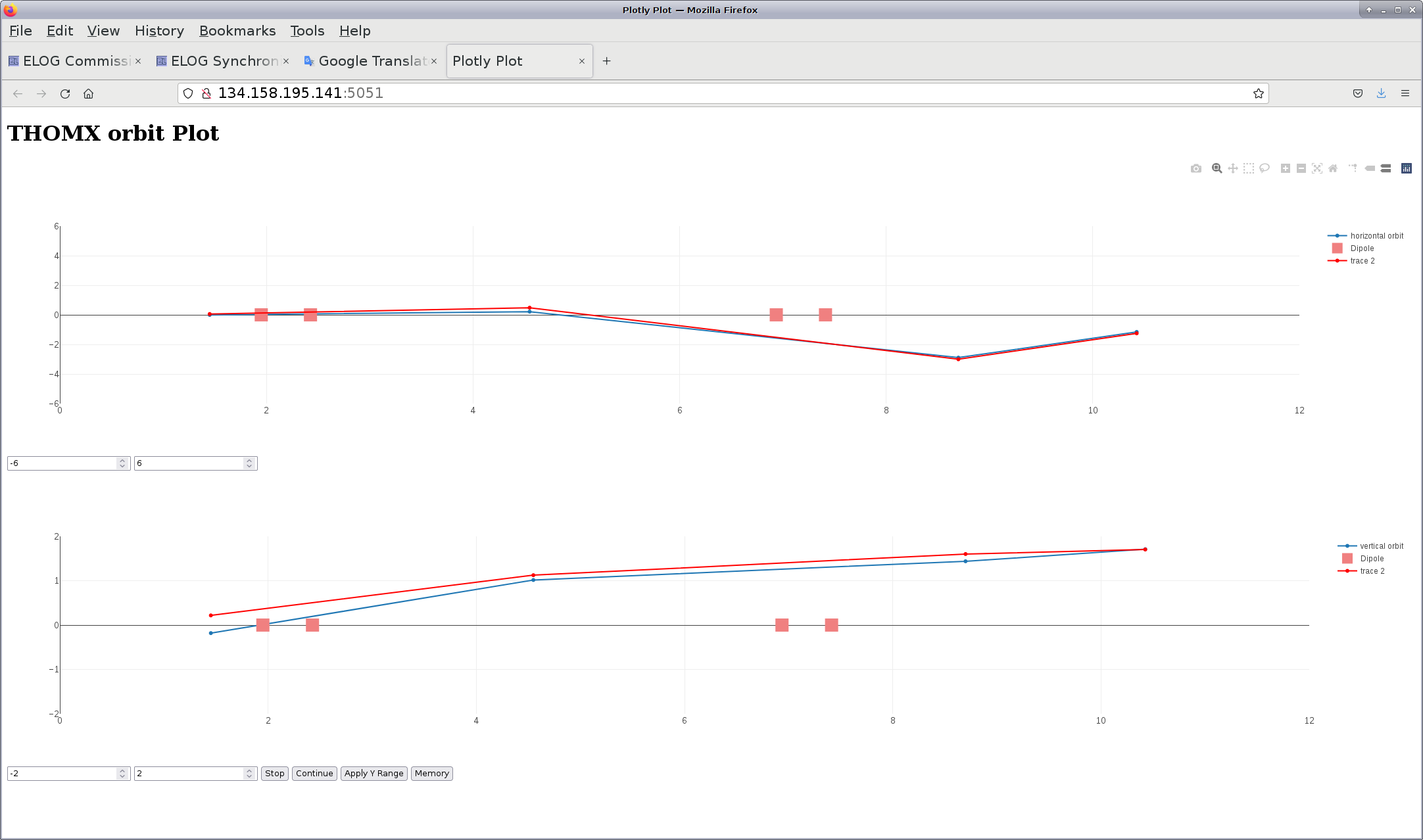Open the Bookmarks menu
This screenshot has height=840, width=1423.
tap(237, 31)
